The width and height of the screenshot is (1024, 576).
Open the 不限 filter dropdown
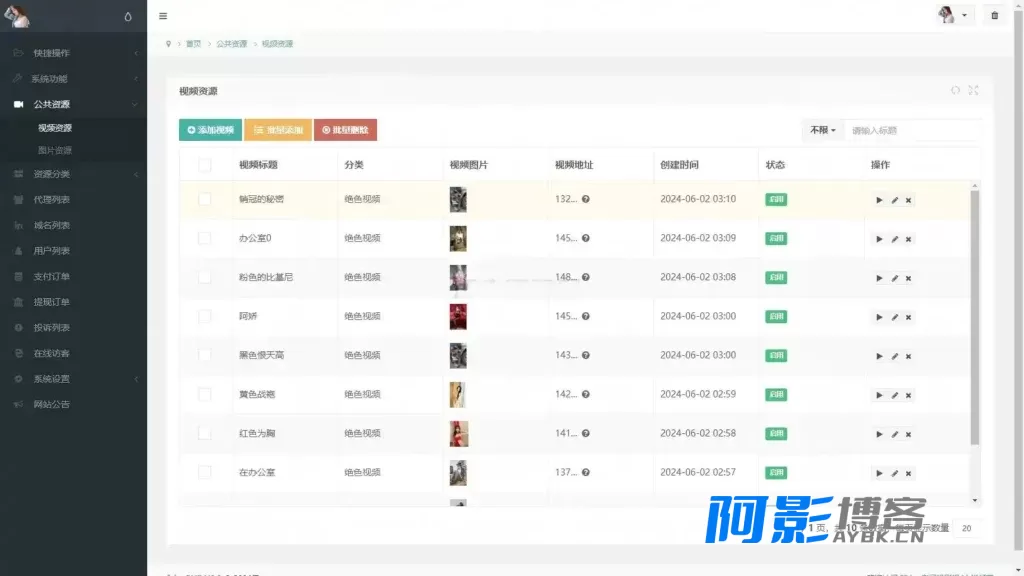coord(822,131)
